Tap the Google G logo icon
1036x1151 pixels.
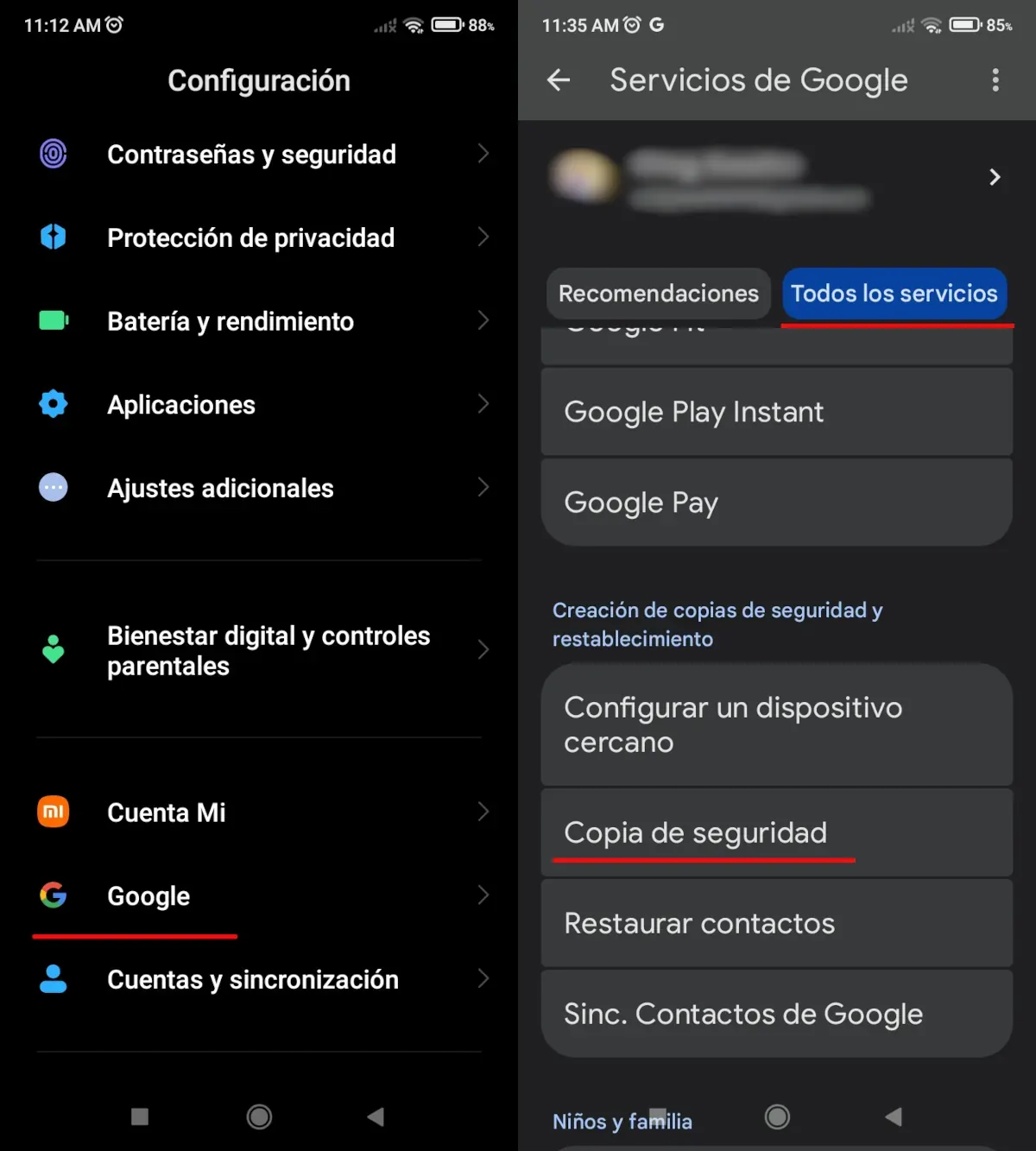(x=54, y=895)
